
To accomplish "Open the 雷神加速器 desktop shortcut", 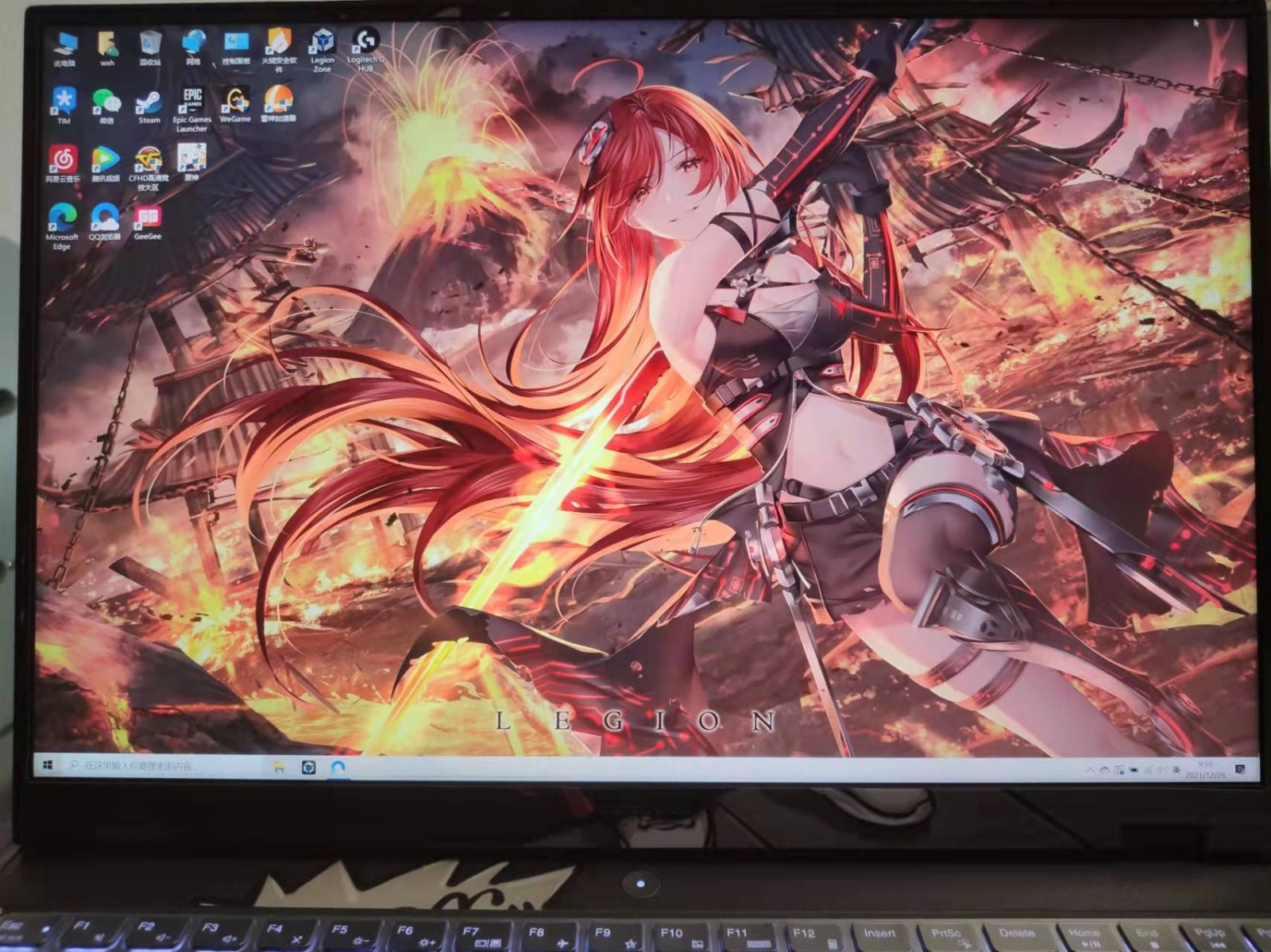I will click(278, 104).
